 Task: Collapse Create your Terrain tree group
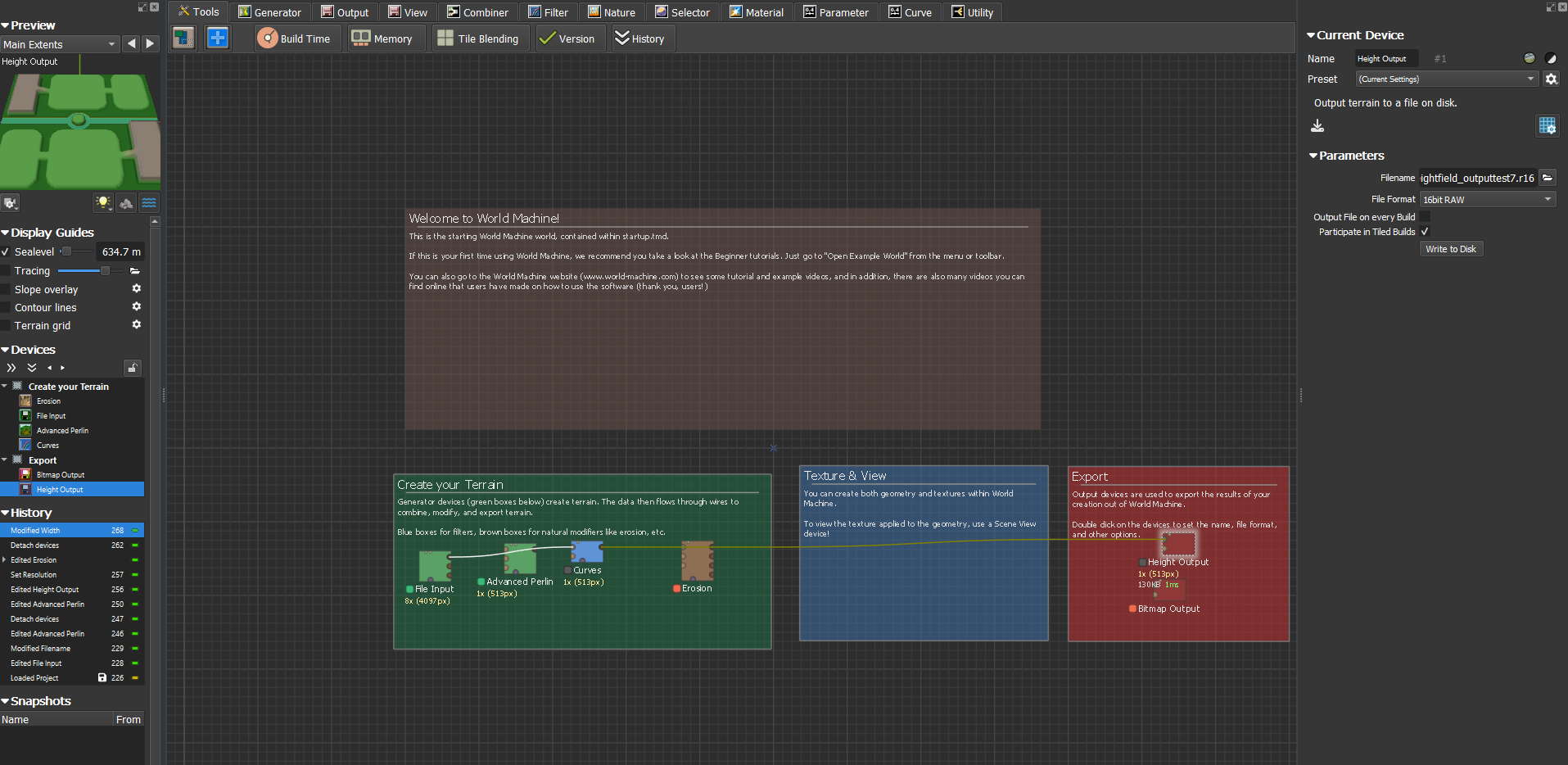[x=4, y=386]
